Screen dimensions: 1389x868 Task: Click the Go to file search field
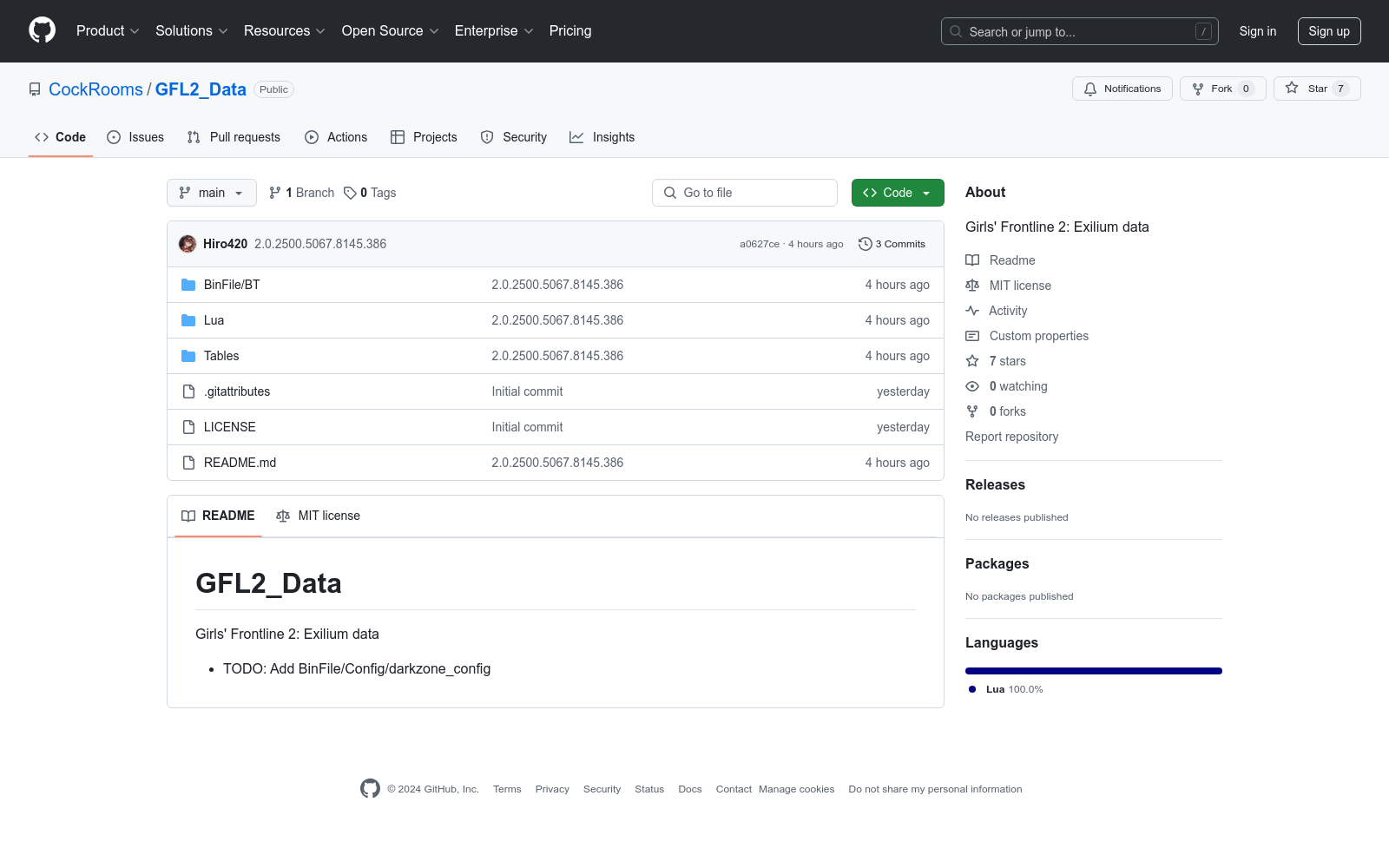(x=745, y=193)
